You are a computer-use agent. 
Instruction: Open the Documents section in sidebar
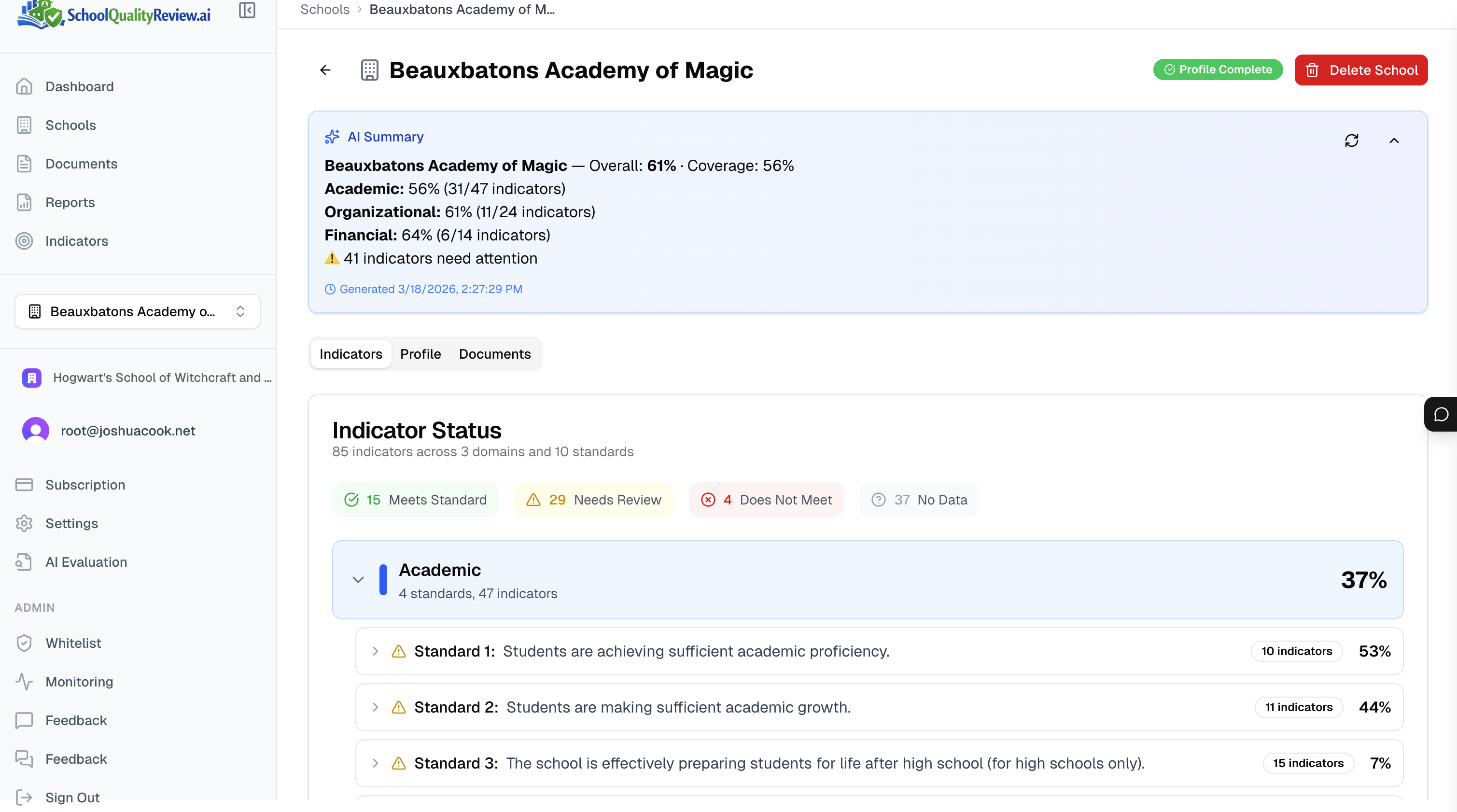click(x=82, y=164)
